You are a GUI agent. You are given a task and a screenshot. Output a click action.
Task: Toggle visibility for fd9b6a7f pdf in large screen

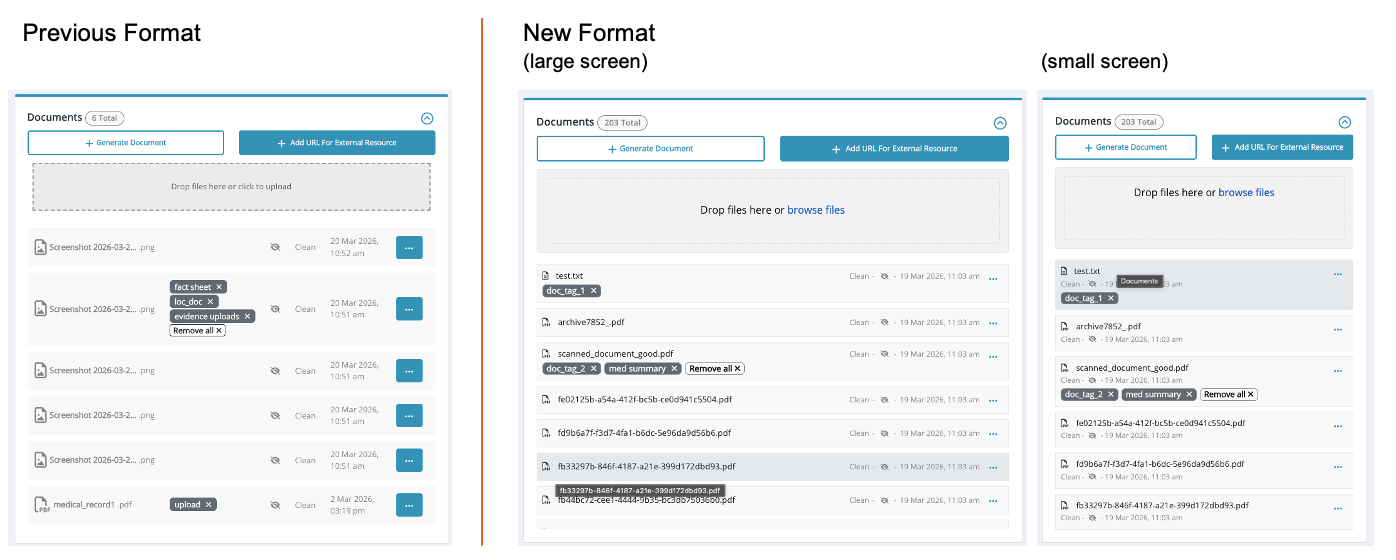point(885,433)
